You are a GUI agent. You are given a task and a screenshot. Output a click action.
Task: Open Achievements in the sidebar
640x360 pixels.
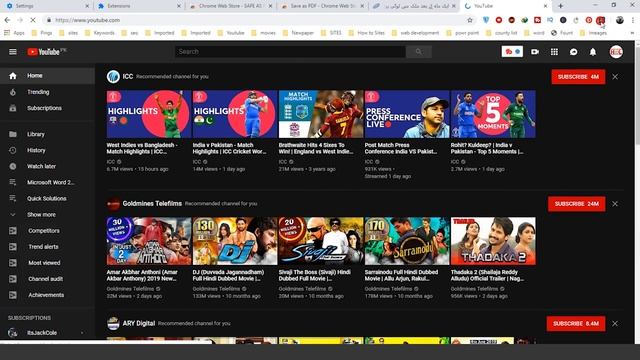click(x=47, y=295)
